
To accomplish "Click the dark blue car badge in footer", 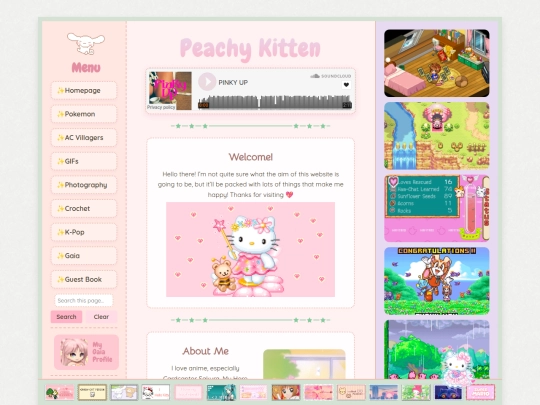I will 448,392.
